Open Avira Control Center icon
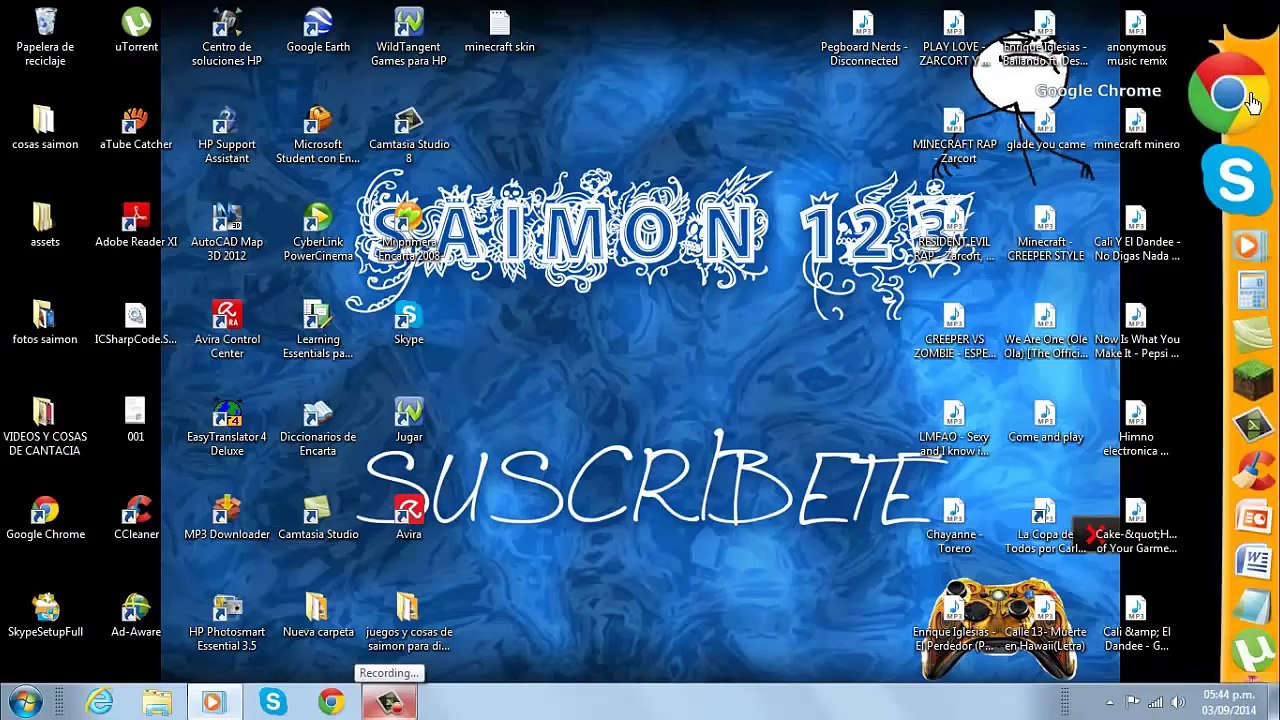 click(227, 329)
